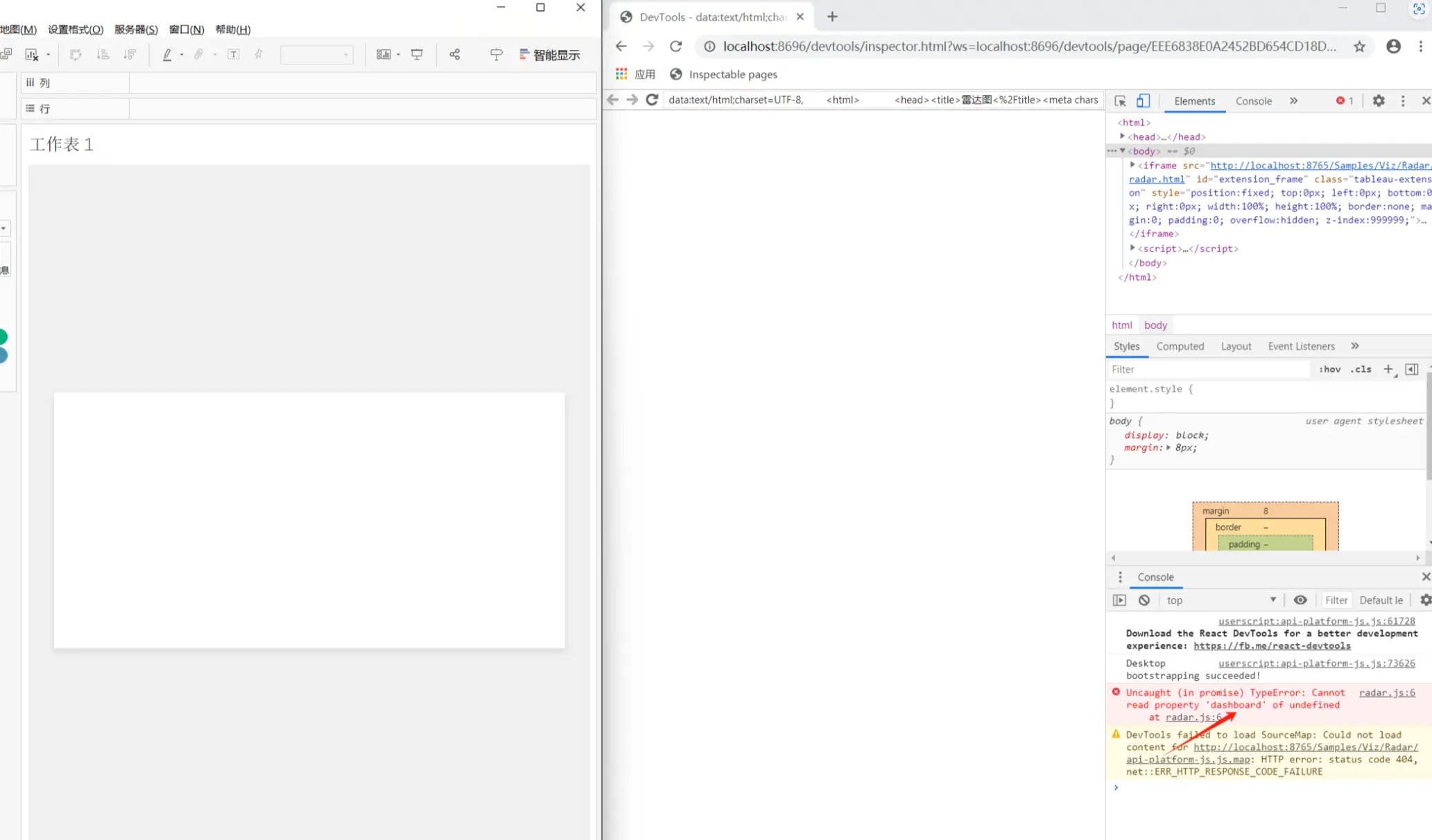Image resolution: width=1432 pixels, height=840 pixels.
Task: Toggle the eye/watch icon in Console
Action: click(x=1300, y=600)
